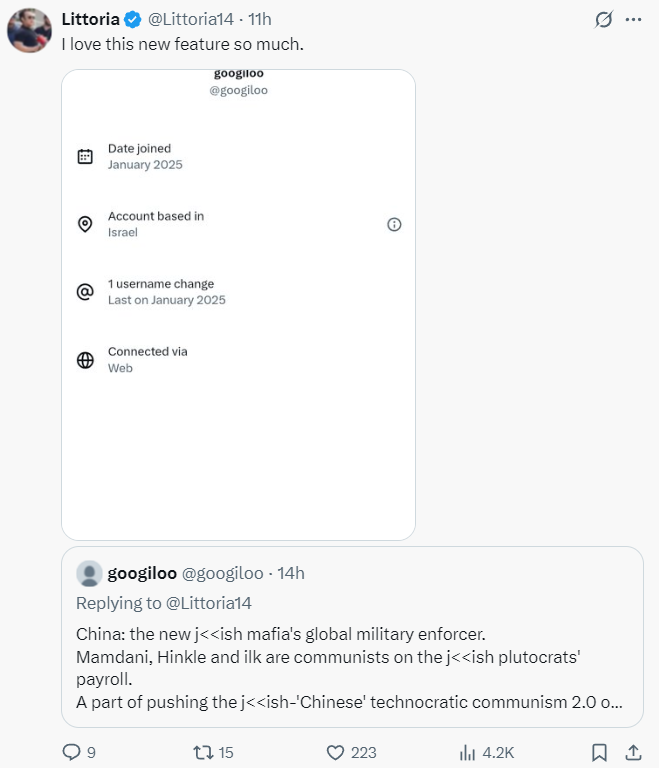The image size is (659, 768).
Task: Bookmark this post
Action: pyautogui.click(x=599, y=752)
